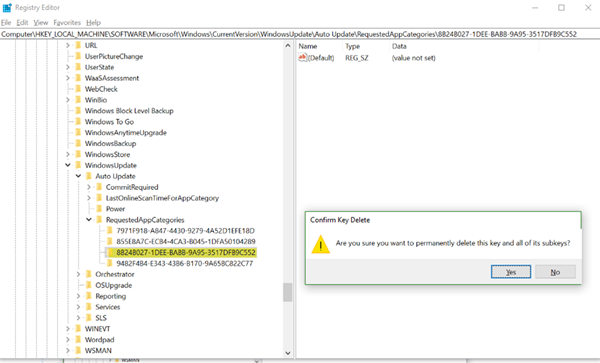
Task: Select the 7971F918-A847 key folder icon
Action: (x=110, y=230)
